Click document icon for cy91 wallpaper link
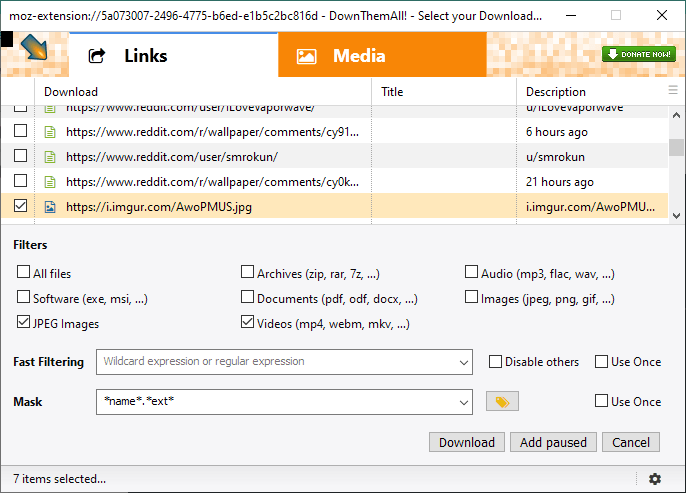Screen dimensions: 686x493 coord(50,132)
